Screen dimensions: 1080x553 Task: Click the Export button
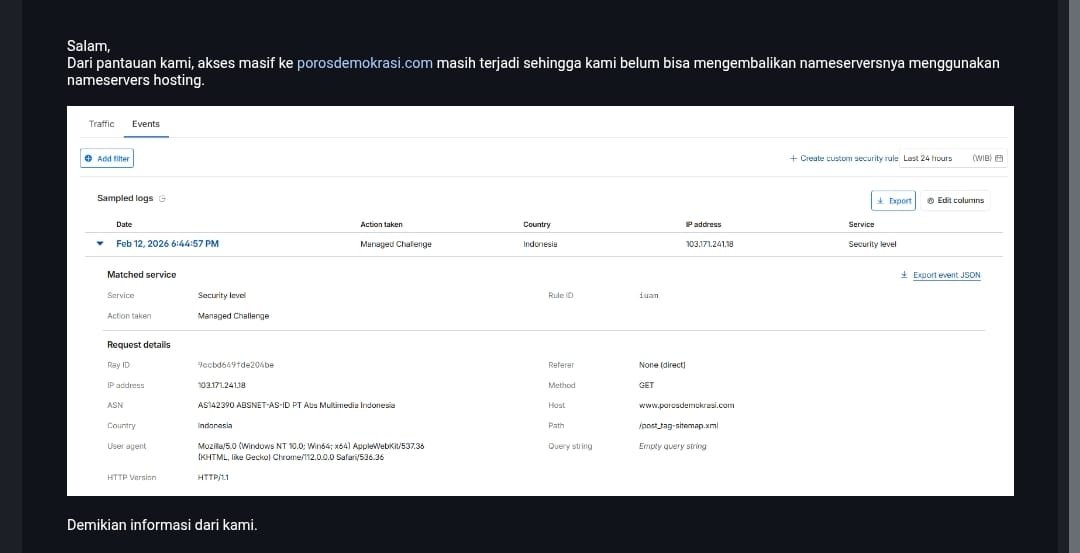[x=893, y=200]
